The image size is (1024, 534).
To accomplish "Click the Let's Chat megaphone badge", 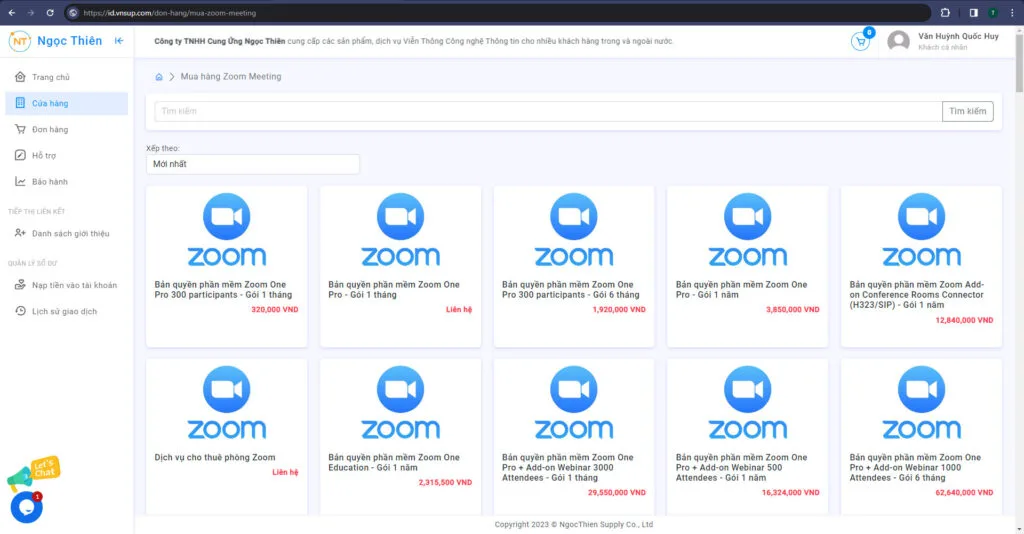I will click(x=34, y=472).
